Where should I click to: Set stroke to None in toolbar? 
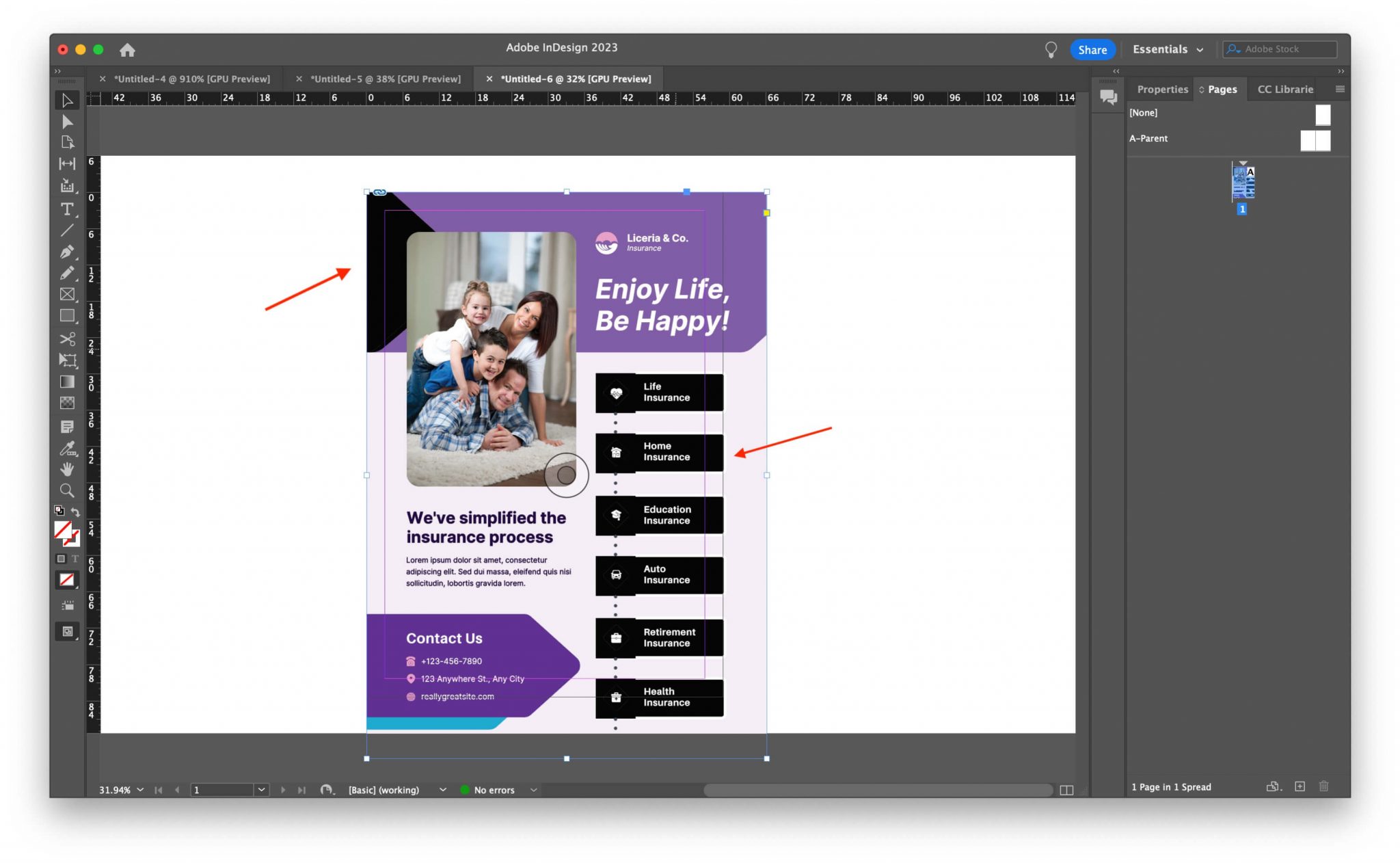(66, 579)
